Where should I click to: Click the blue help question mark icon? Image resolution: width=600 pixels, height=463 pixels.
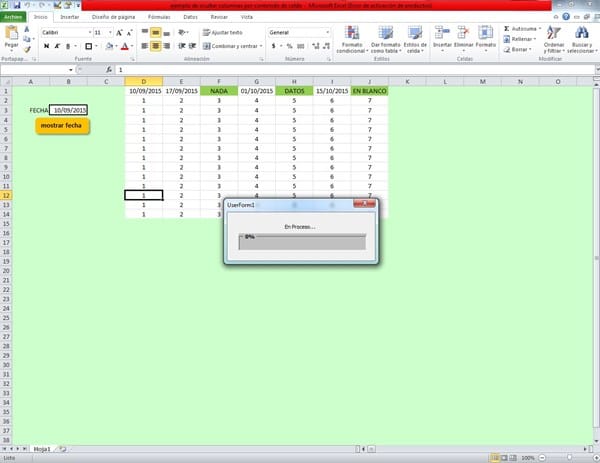point(566,16)
